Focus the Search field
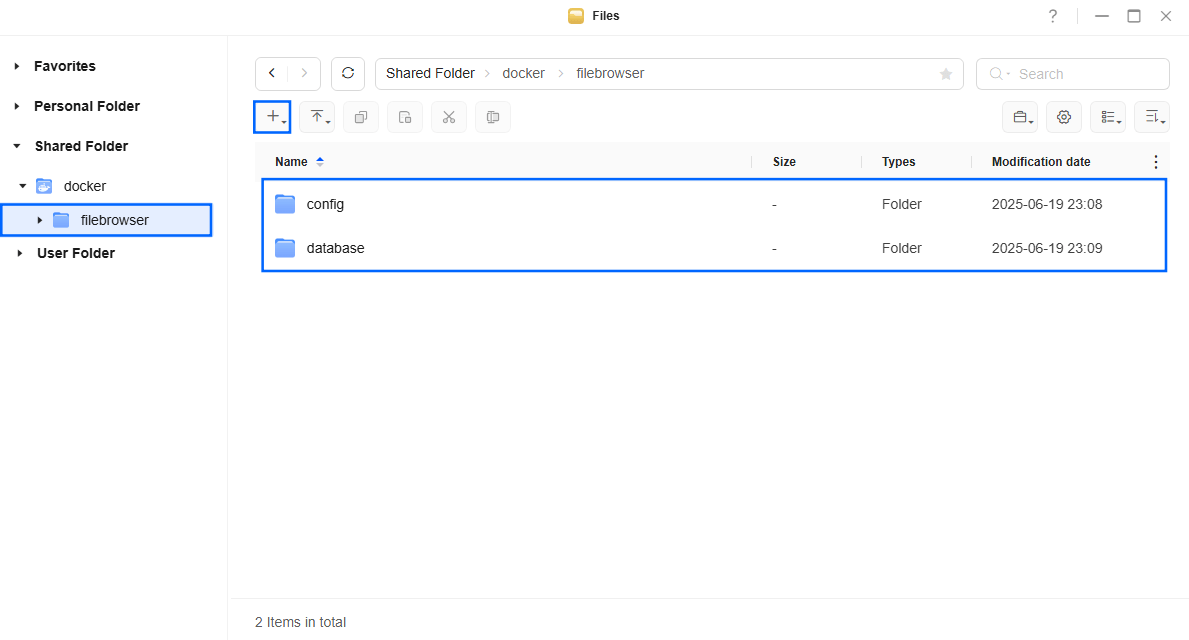 (1072, 74)
